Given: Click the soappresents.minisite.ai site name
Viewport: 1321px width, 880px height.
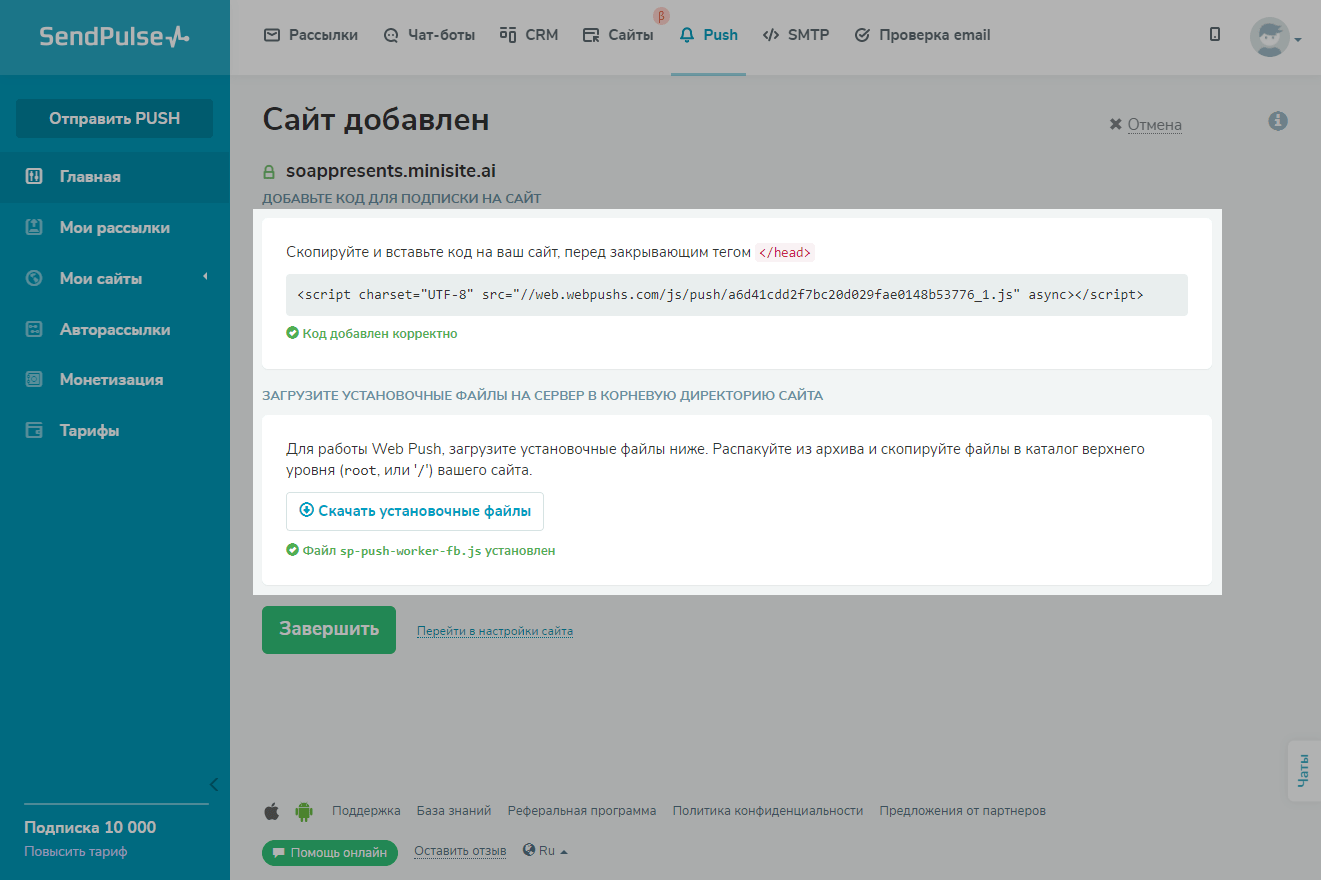Looking at the screenshot, I should [391, 171].
